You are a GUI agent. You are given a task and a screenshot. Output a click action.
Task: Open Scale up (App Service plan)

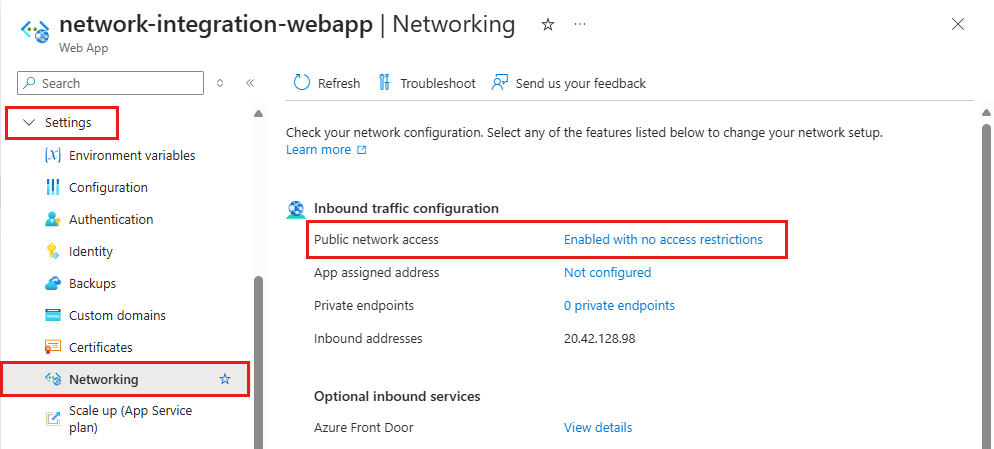pyautogui.click(x=130, y=419)
